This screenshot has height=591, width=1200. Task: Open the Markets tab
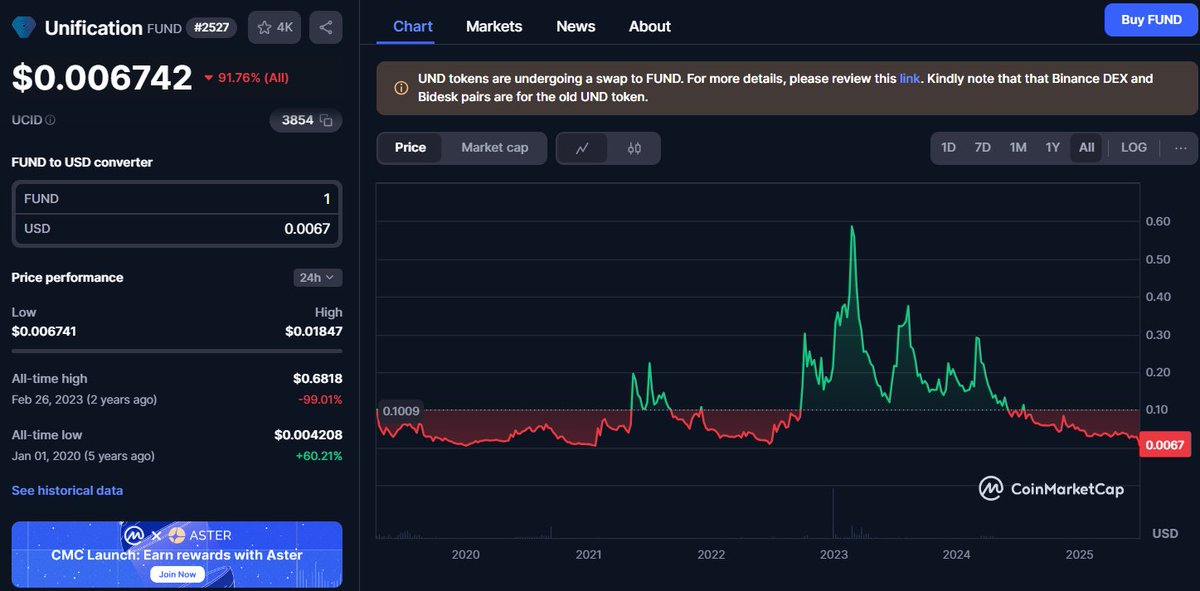coord(494,26)
